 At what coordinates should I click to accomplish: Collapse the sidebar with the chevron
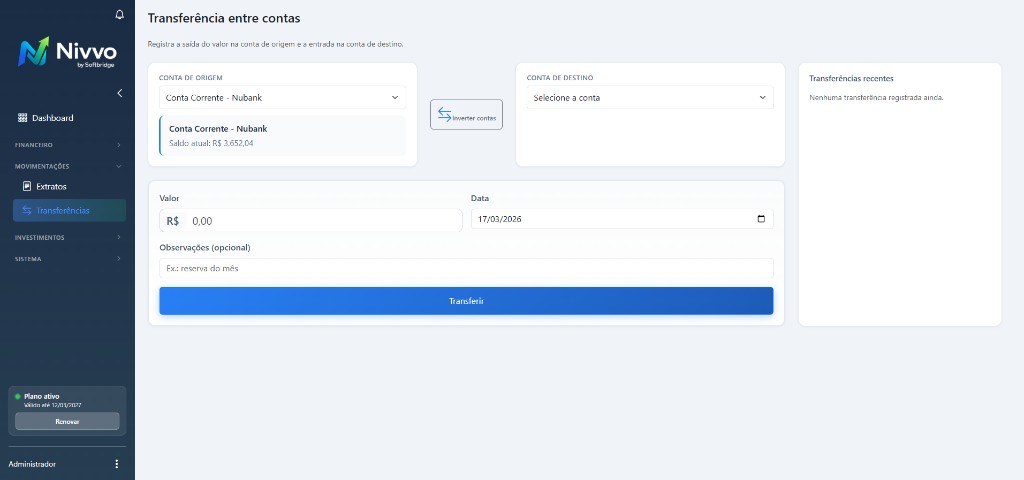[x=120, y=93]
